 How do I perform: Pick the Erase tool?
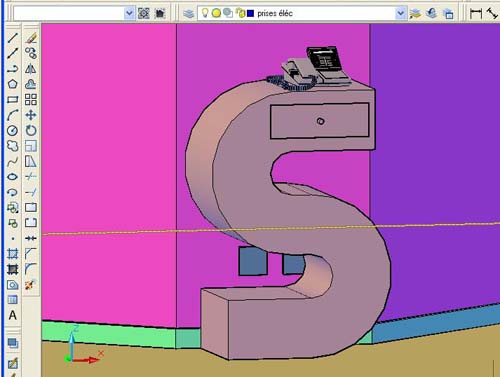(31, 38)
